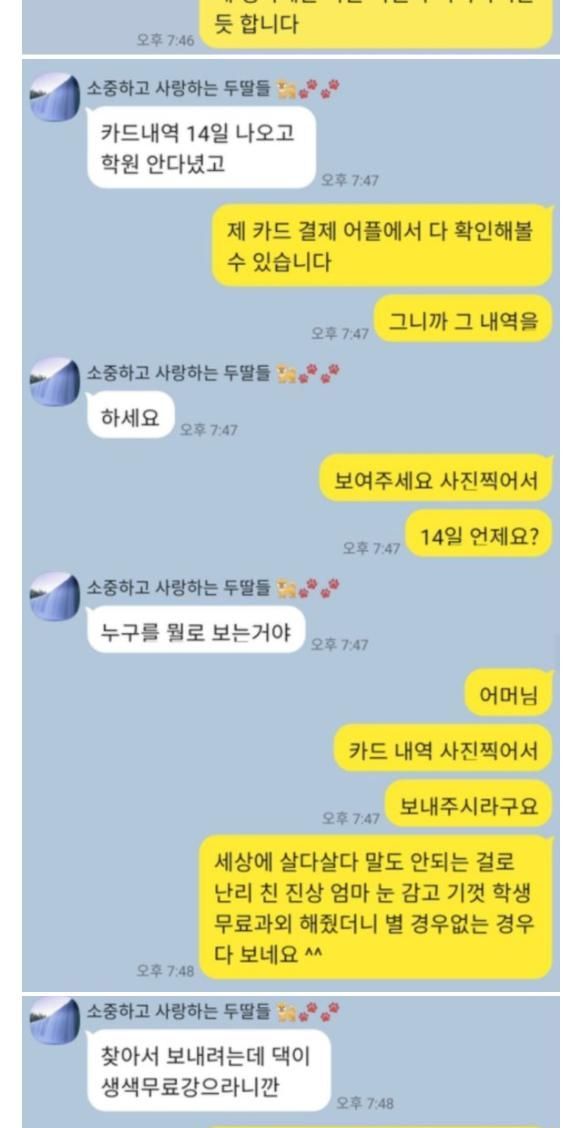
Task: Select the long yellow message starting '세상에 살다살다'
Action: click(375, 906)
